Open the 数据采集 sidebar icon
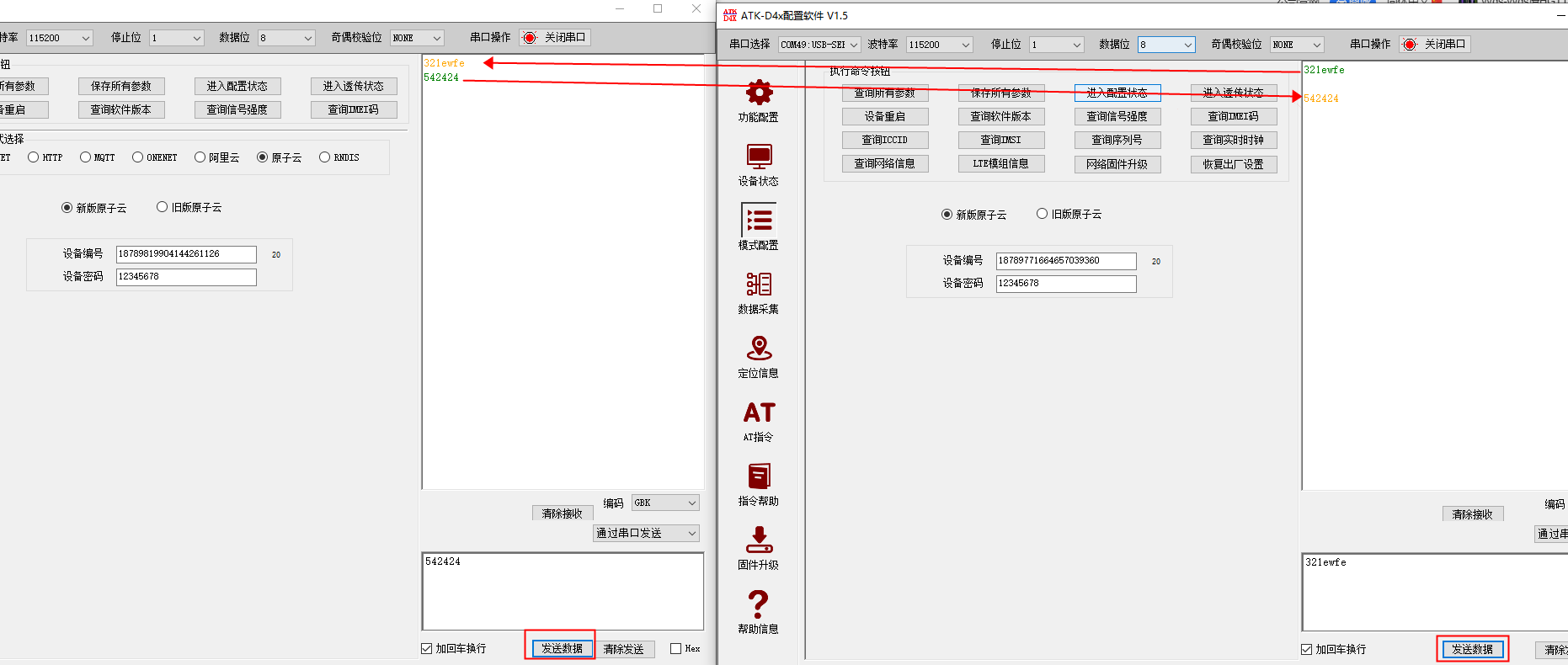The height and width of the screenshot is (665, 1568). pos(759,285)
